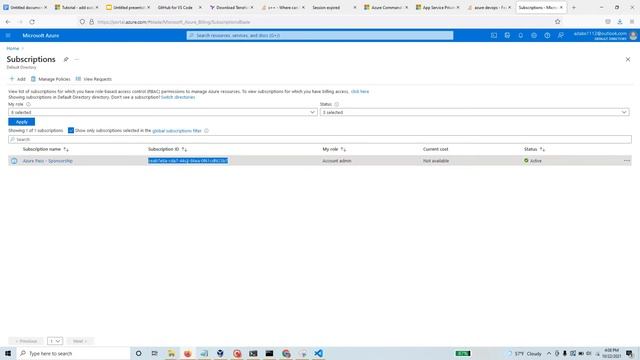This screenshot has height=360, width=640.
Task: Open Cortana circle icon on taskbar
Action: (138, 353)
